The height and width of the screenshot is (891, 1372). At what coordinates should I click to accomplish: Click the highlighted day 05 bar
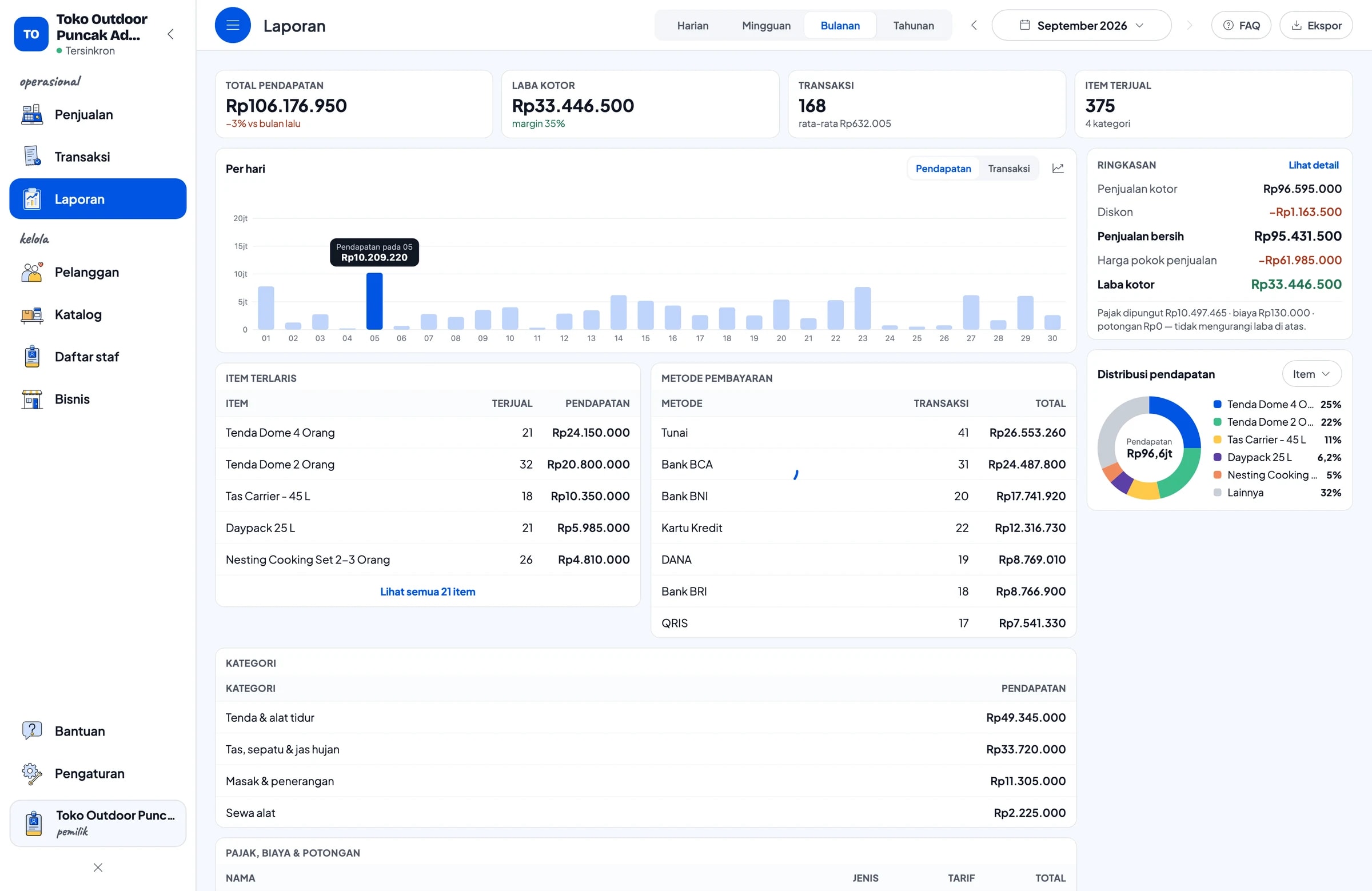(x=374, y=301)
